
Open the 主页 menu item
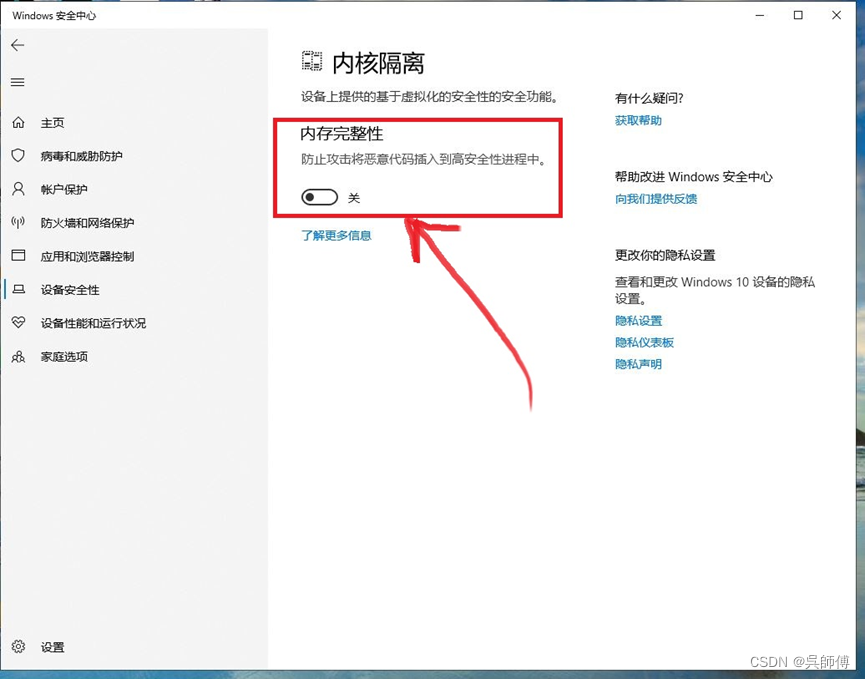coord(52,123)
